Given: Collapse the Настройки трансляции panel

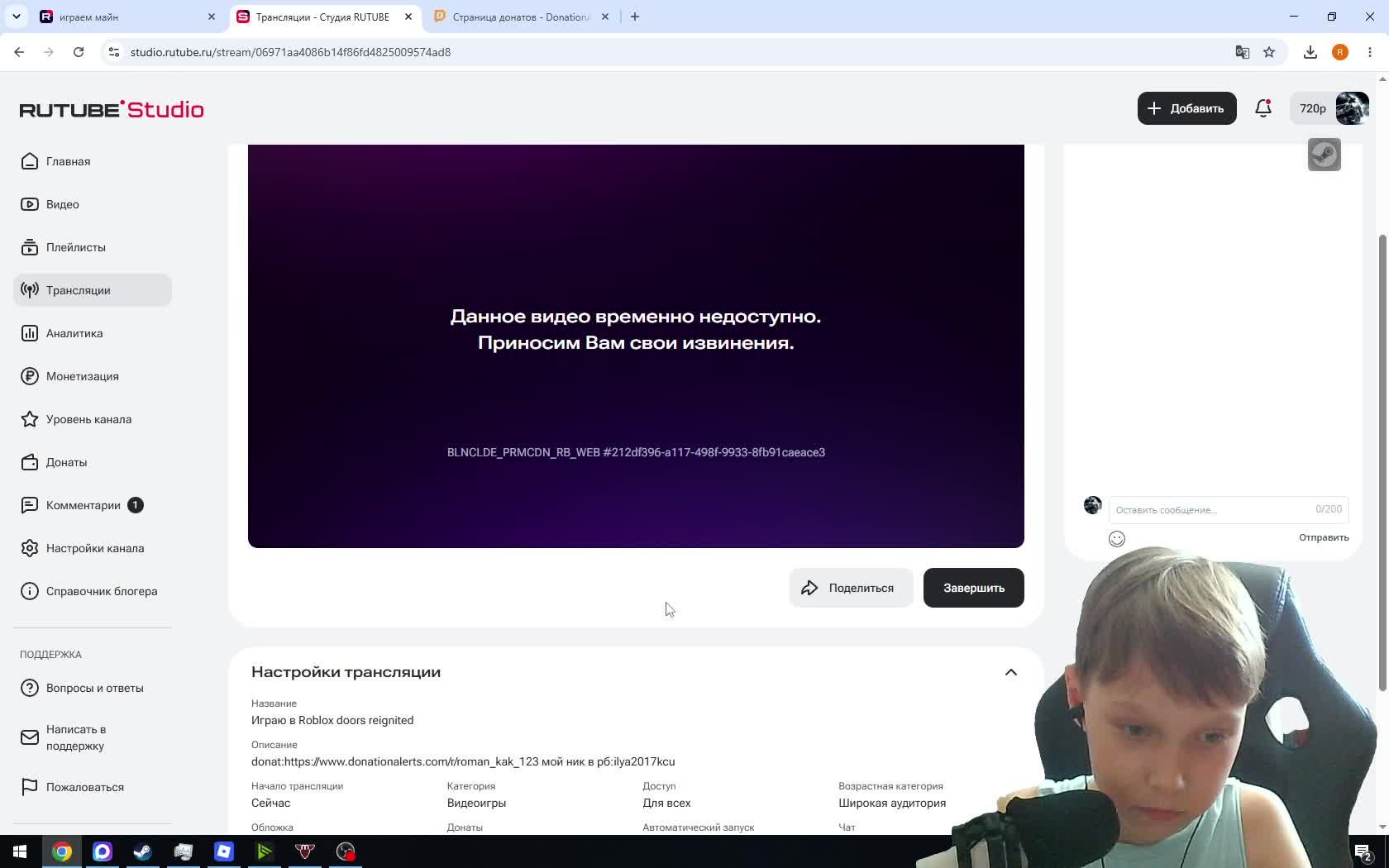Looking at the screenshot, I should [x=1010, y=672].
